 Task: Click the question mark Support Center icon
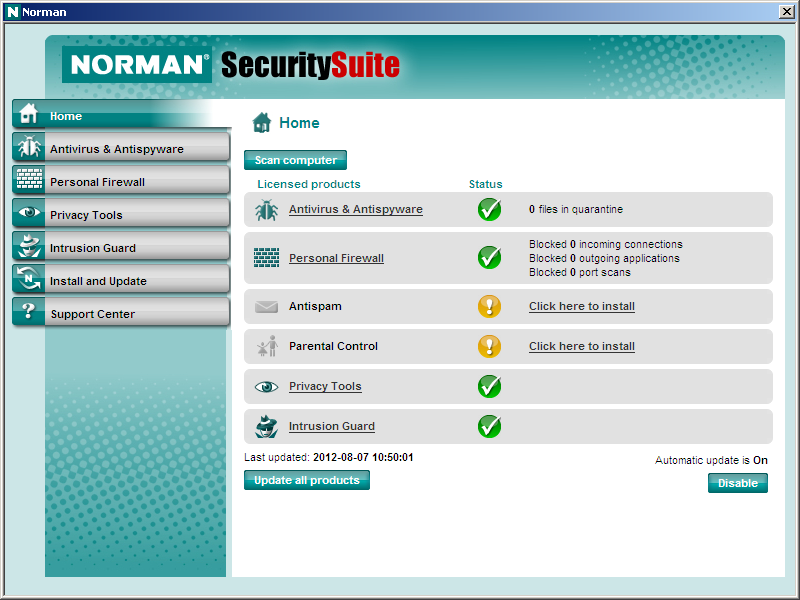pyautogui.click(x=29, y=313)
